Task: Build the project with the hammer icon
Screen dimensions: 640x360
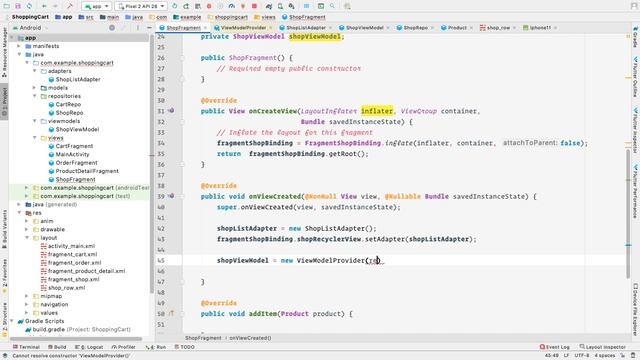Action: tap(70, 6)
